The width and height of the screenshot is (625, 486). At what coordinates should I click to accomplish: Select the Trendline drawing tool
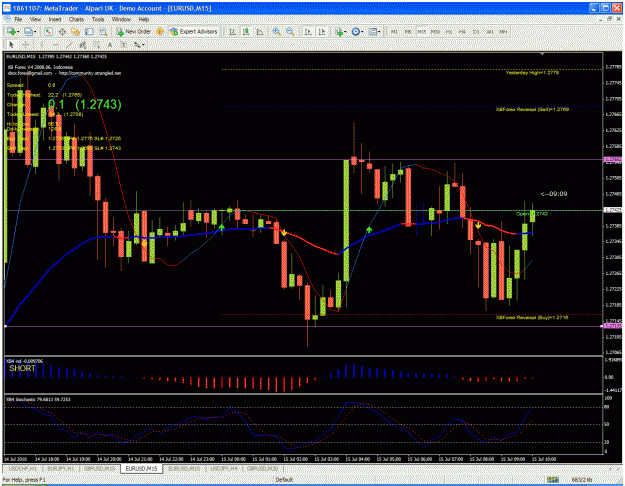(x=69, y=45)
